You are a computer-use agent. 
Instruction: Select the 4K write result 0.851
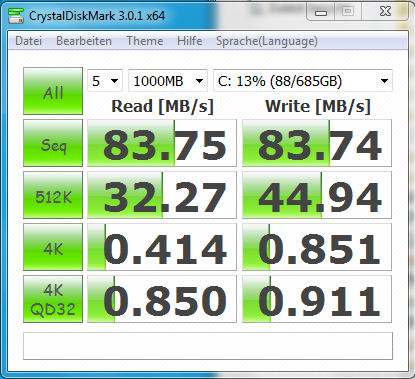tap(317, 247)
